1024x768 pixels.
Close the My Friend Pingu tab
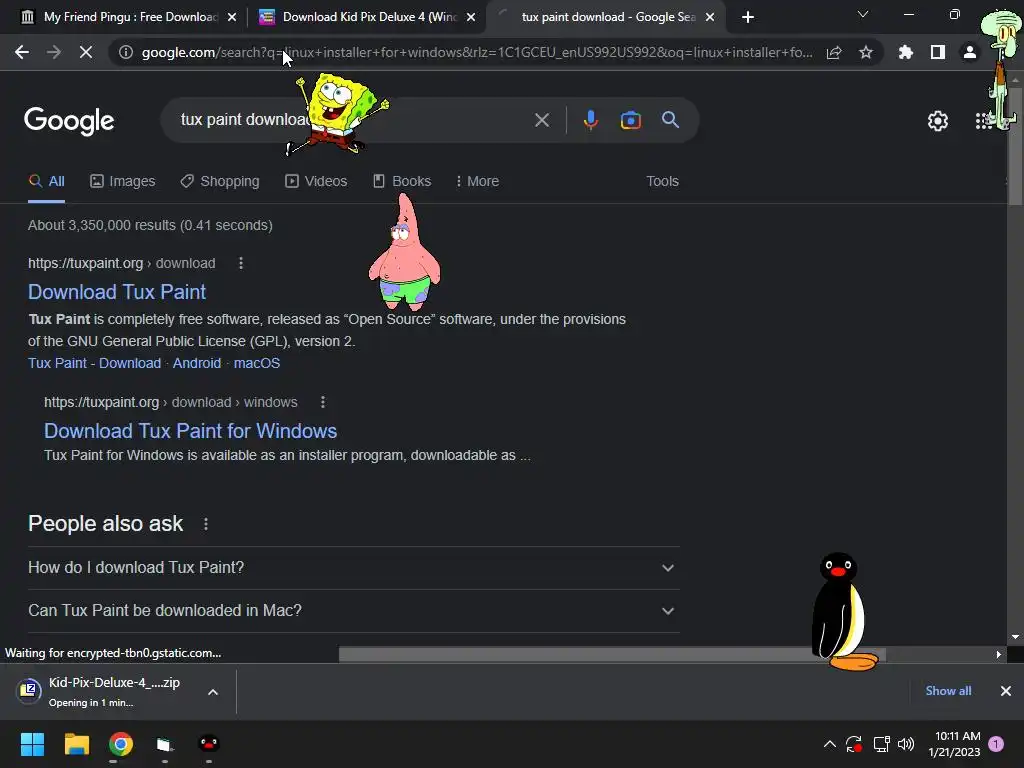coord(232,18)
